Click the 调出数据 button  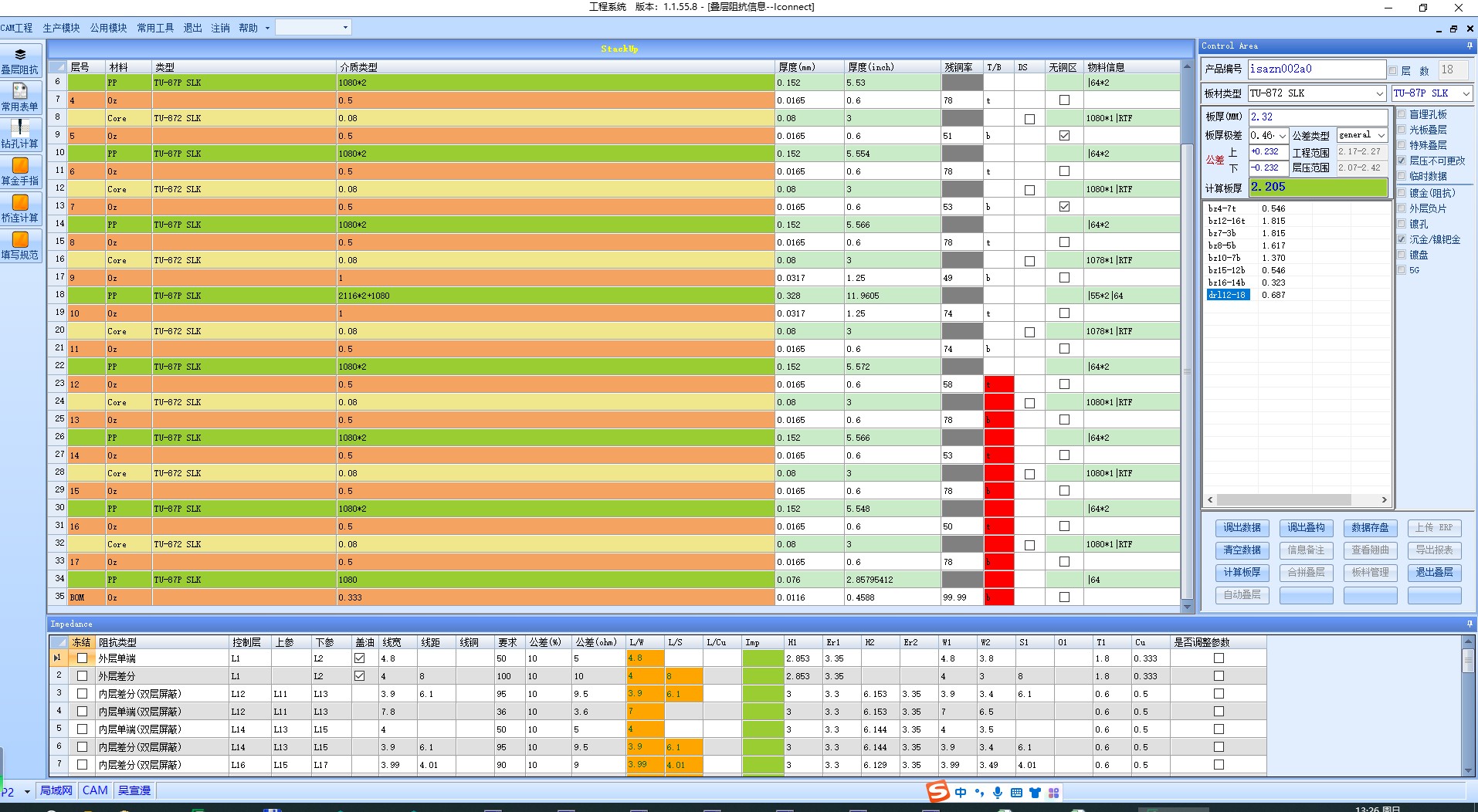[1242, 528]
